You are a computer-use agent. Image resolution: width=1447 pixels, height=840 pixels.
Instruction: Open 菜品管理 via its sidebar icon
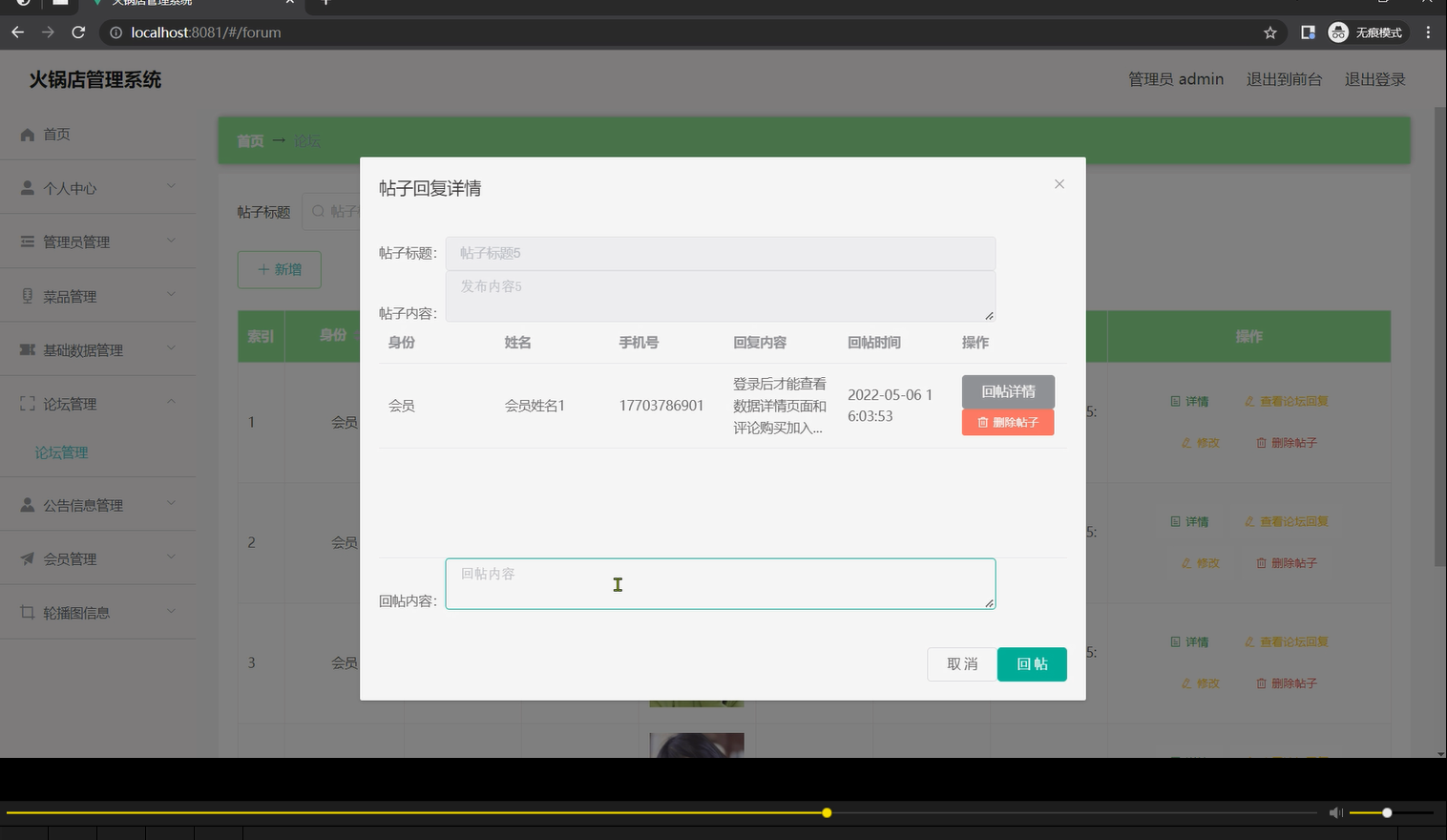(28, 295)
